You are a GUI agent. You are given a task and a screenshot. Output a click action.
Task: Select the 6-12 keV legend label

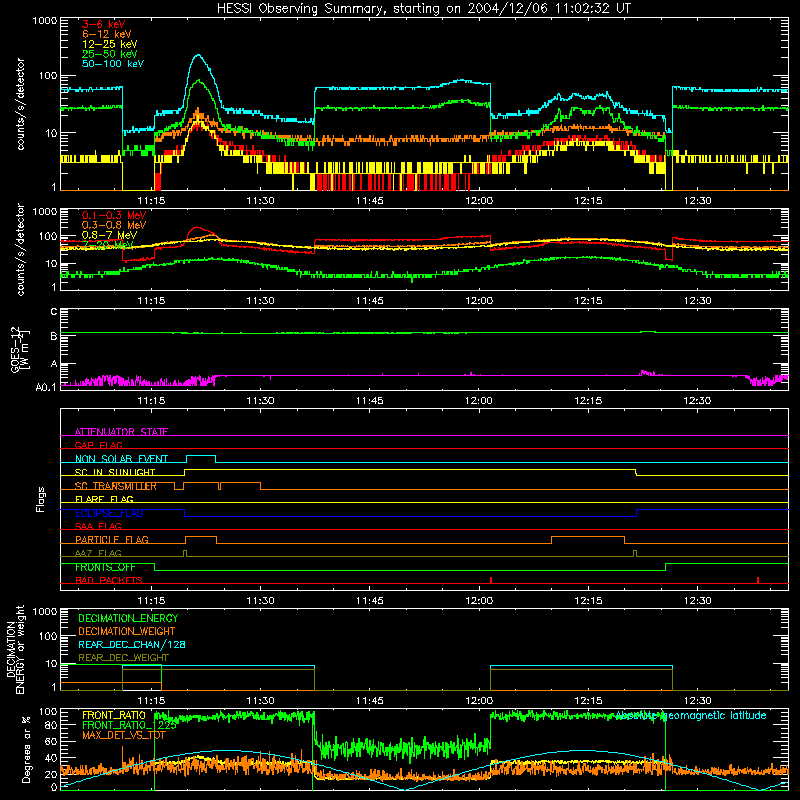(107, 34)
